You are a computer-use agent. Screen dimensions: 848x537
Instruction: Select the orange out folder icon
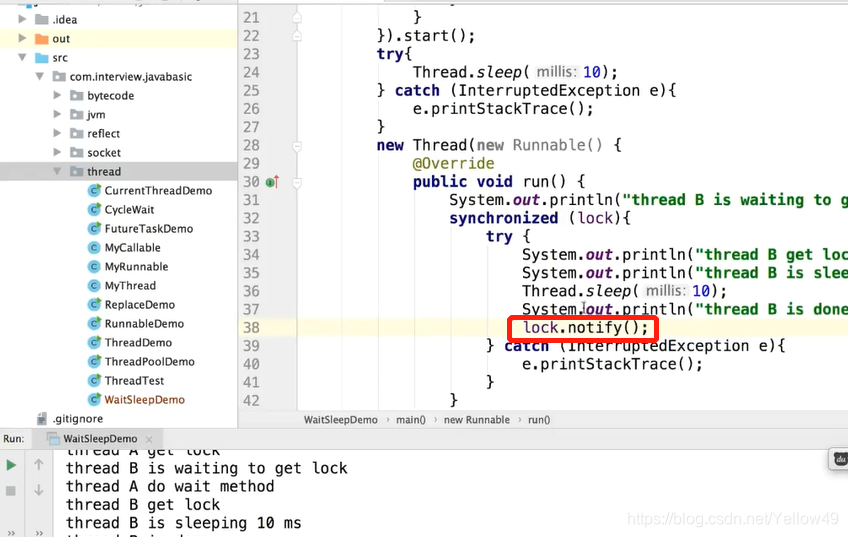click(x=42, y=38)
